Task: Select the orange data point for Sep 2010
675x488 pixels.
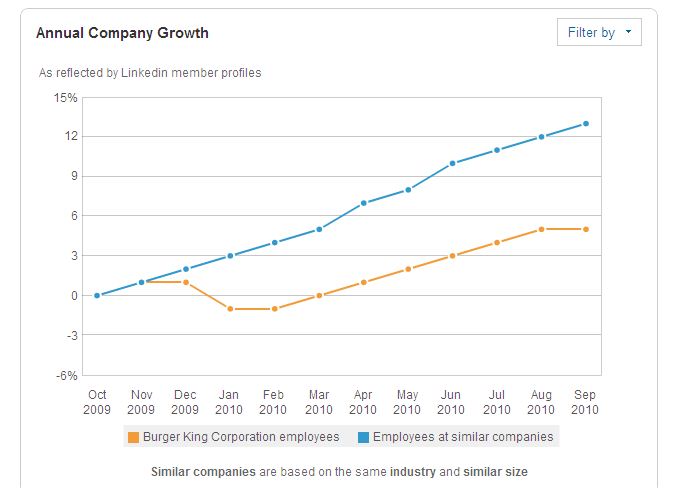Action: pyautogui.click(x=586, y=229)
